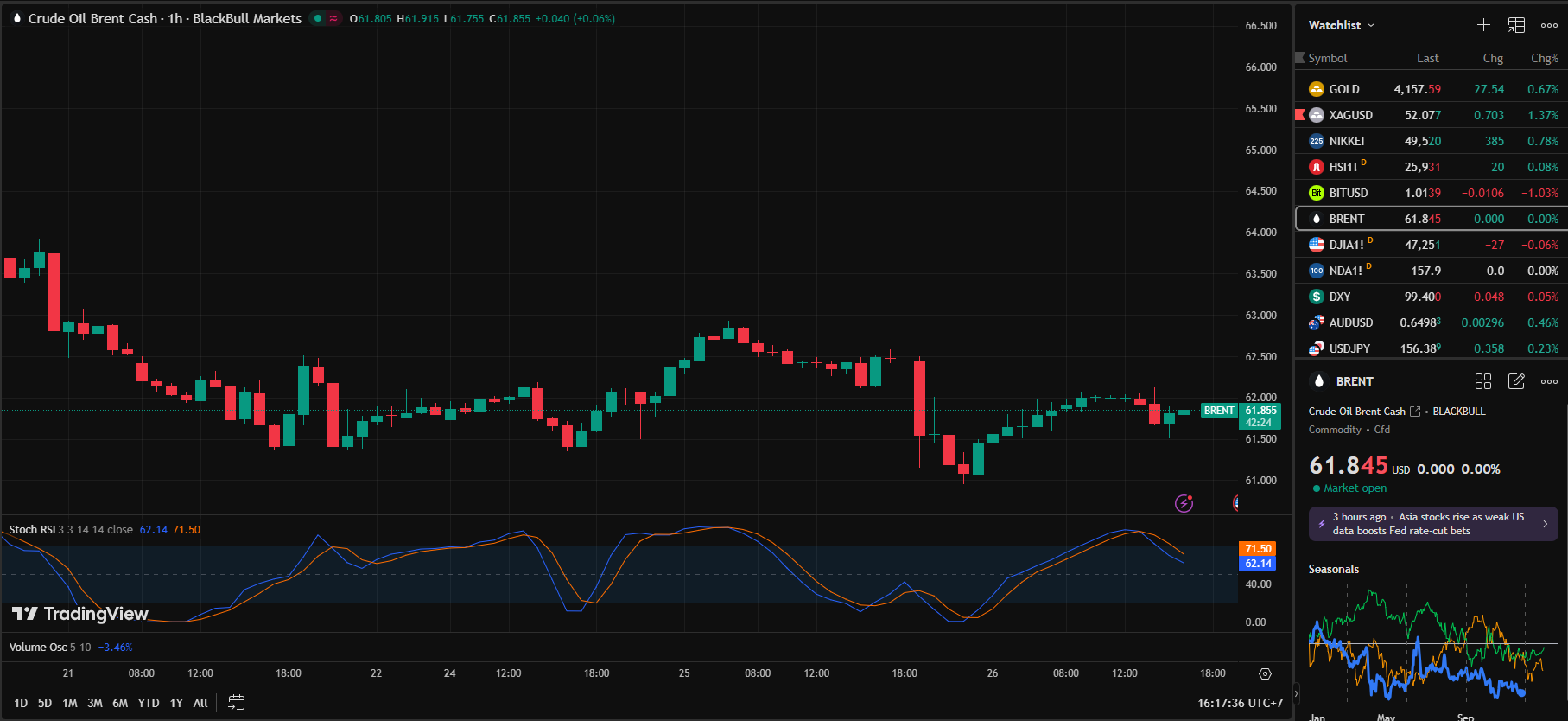Select GOLD in the watchlist
The image size is (1568, 721).
click(1343, 89)
